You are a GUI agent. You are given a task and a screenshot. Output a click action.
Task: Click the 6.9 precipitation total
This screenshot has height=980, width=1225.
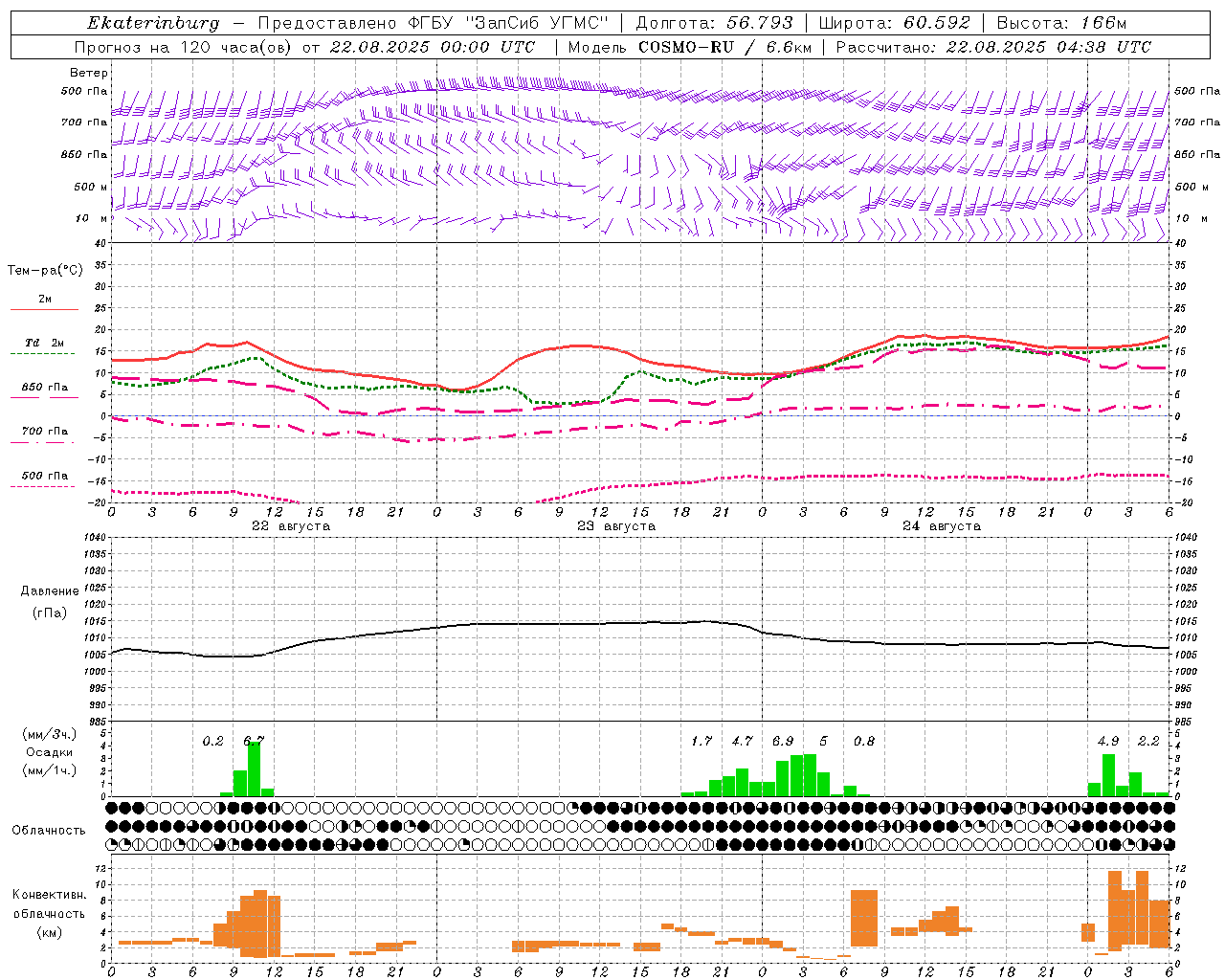[x=783, y=741]
